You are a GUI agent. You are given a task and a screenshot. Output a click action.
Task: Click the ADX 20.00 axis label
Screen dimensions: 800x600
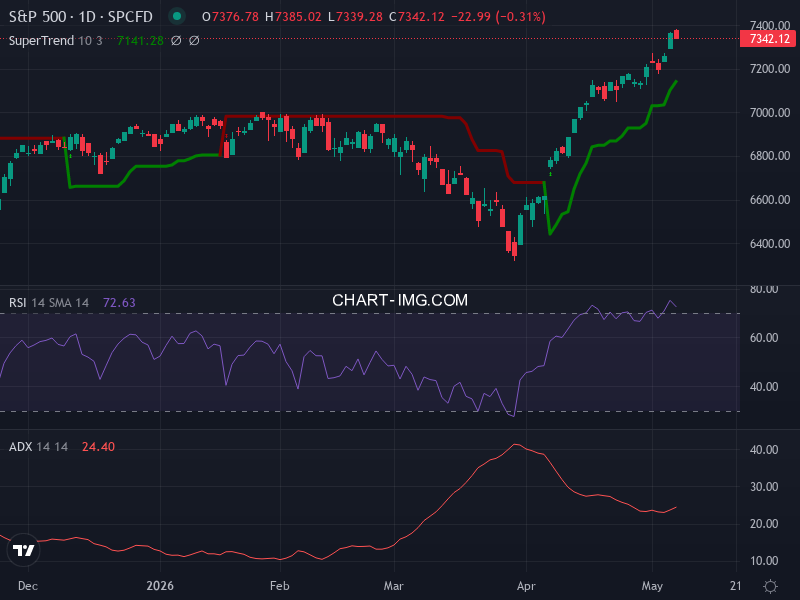(x=764, y=524)
